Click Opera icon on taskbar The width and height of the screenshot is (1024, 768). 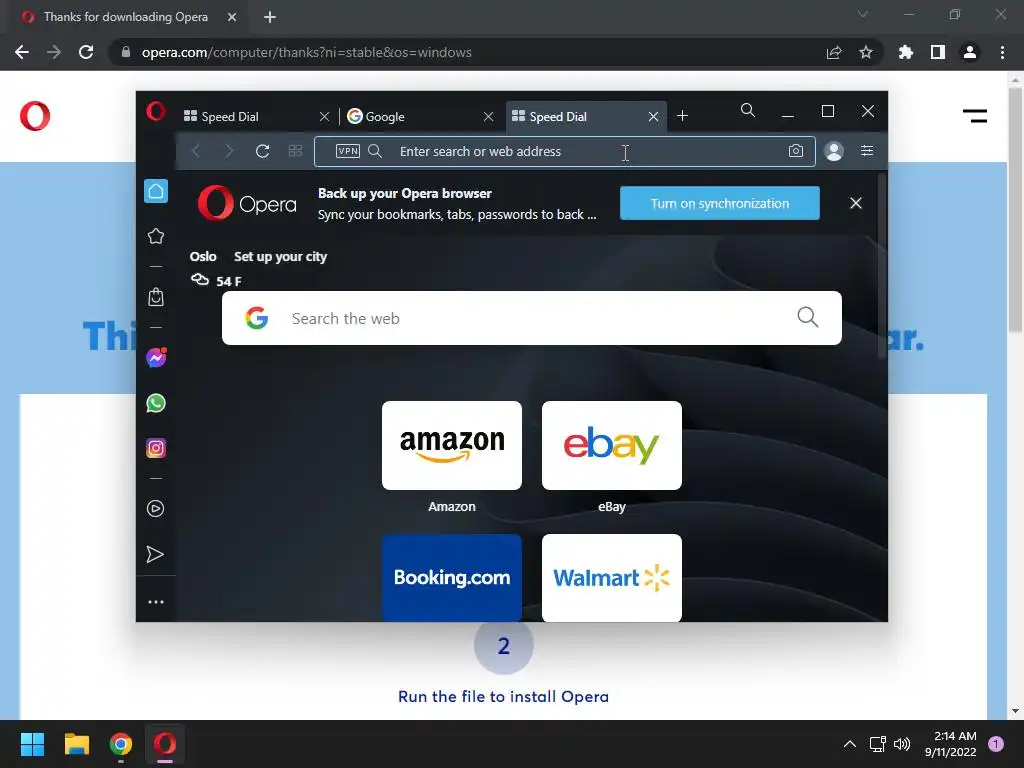coord(165,744)
